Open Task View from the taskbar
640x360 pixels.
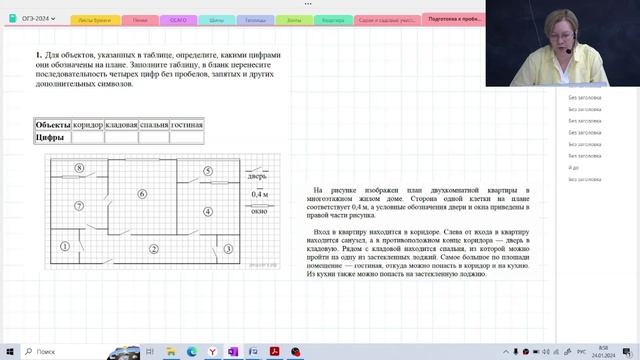(150, 351)
